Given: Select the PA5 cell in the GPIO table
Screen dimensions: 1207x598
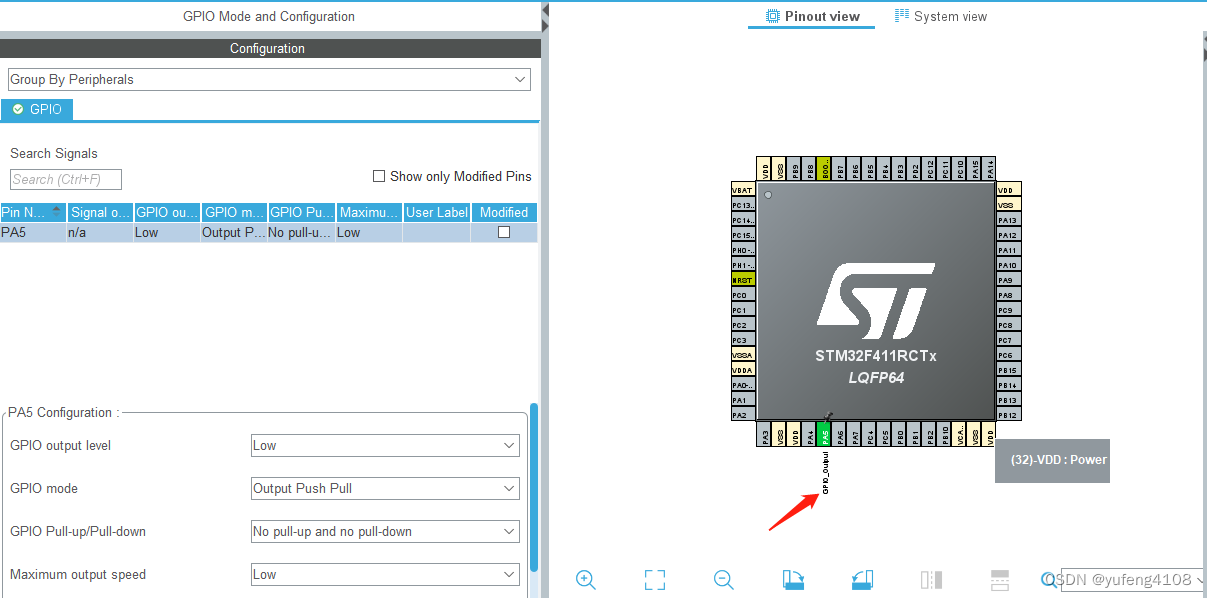Looking at the screenshot, I should [x=33, y=232].
